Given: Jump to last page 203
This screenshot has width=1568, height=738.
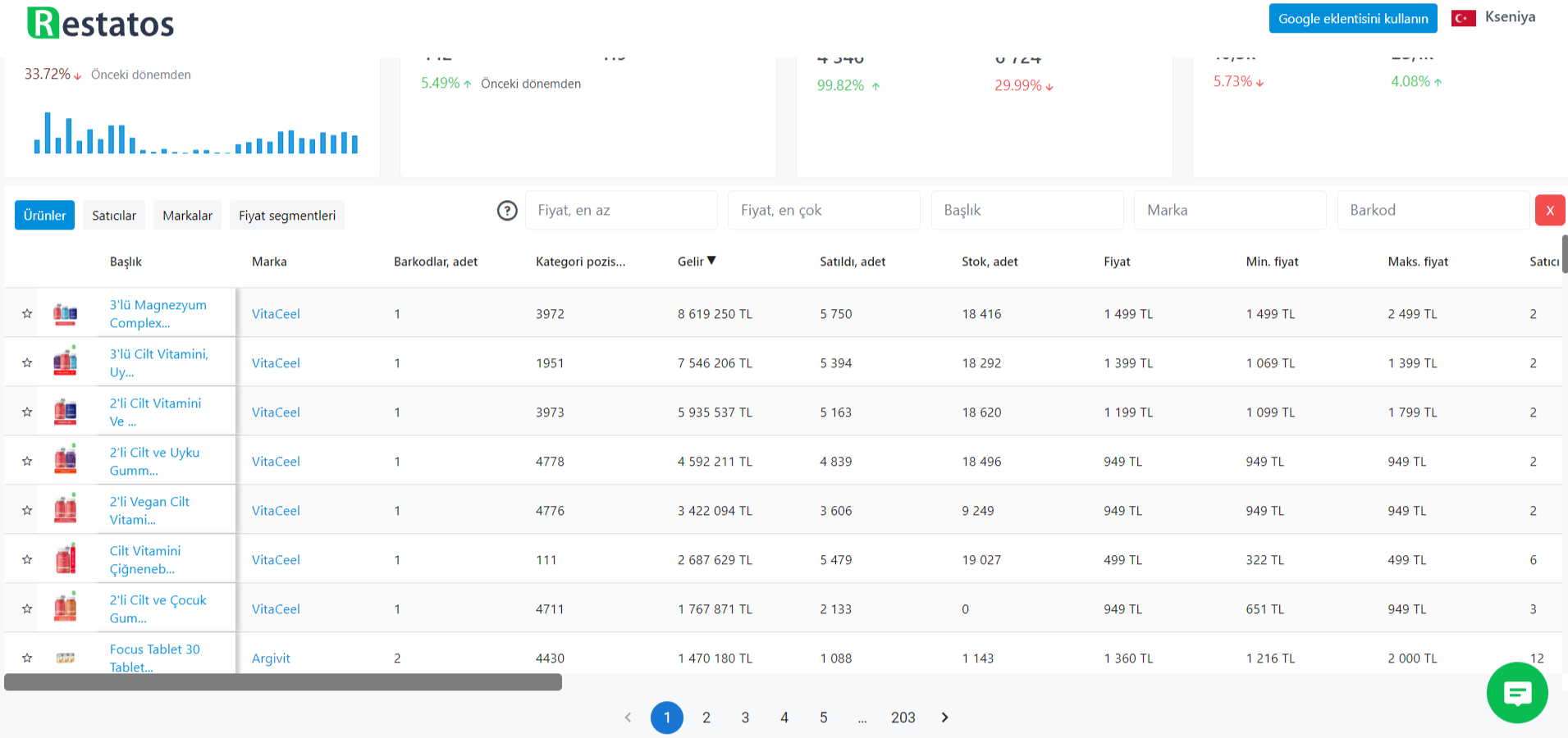Looking at the screenshot, I should point(903,717).
